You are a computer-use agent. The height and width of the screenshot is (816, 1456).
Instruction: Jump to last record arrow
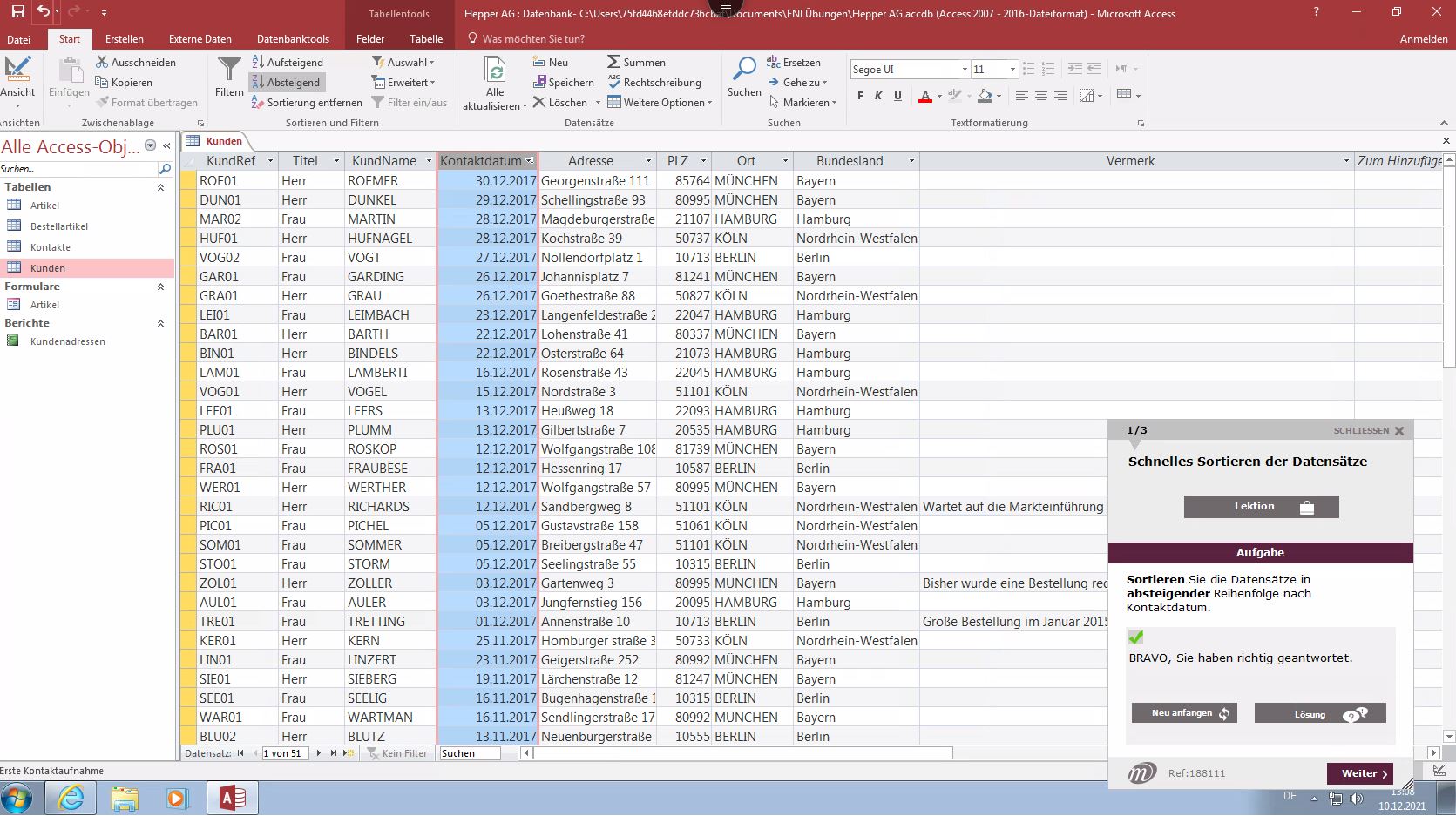333,753
